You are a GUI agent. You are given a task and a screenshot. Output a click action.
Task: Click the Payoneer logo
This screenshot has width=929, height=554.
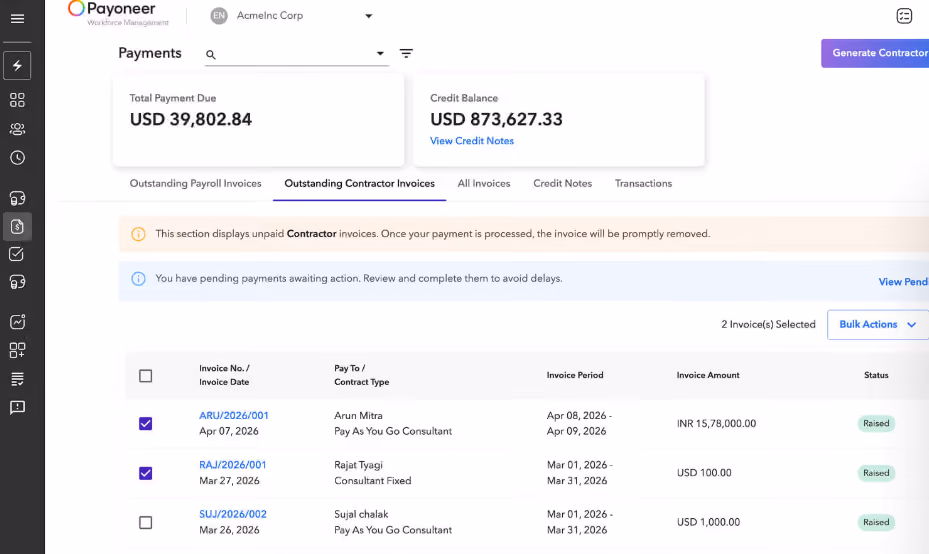point(118,14)
